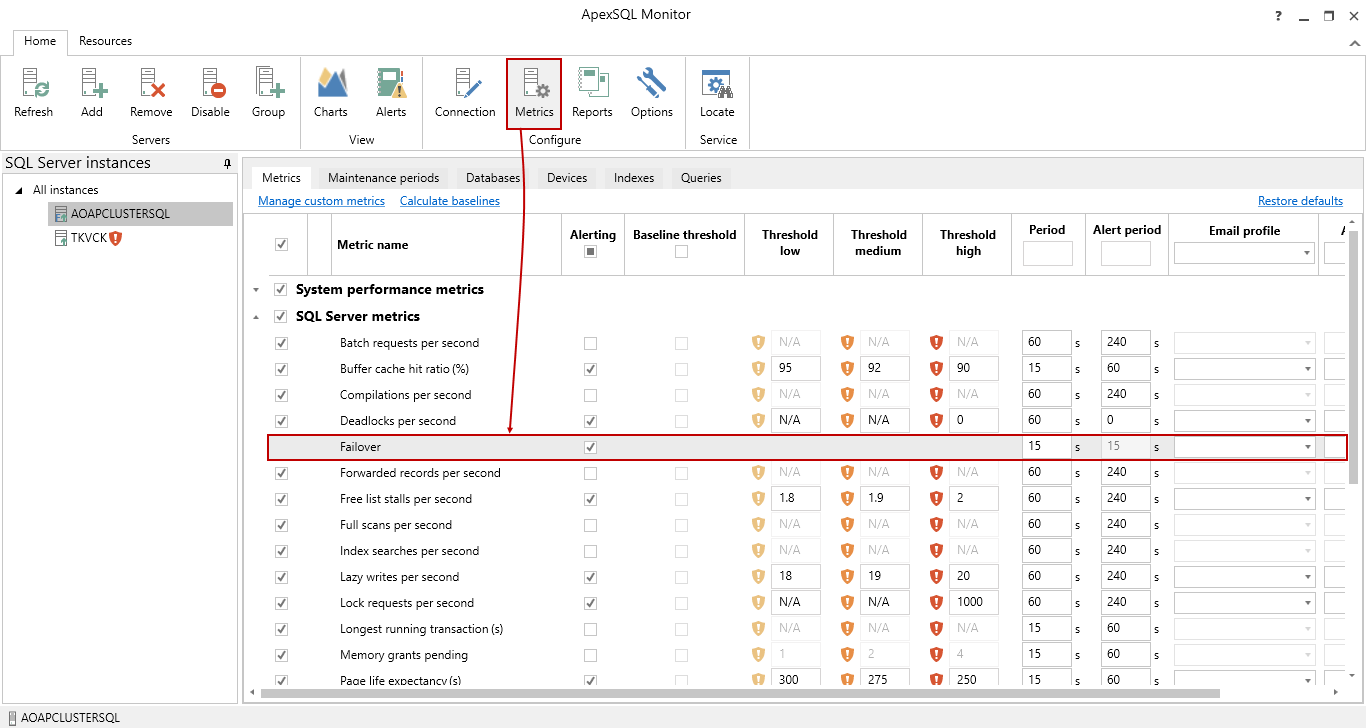
Task: Click the pin icon of SQL Server instances panel
Action: click(x=228, y=163)
